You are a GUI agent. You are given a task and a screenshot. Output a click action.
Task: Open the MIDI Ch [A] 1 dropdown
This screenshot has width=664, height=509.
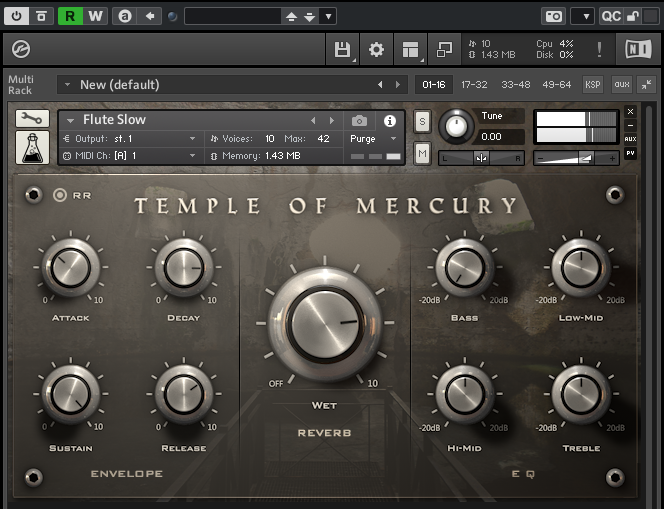129,156
